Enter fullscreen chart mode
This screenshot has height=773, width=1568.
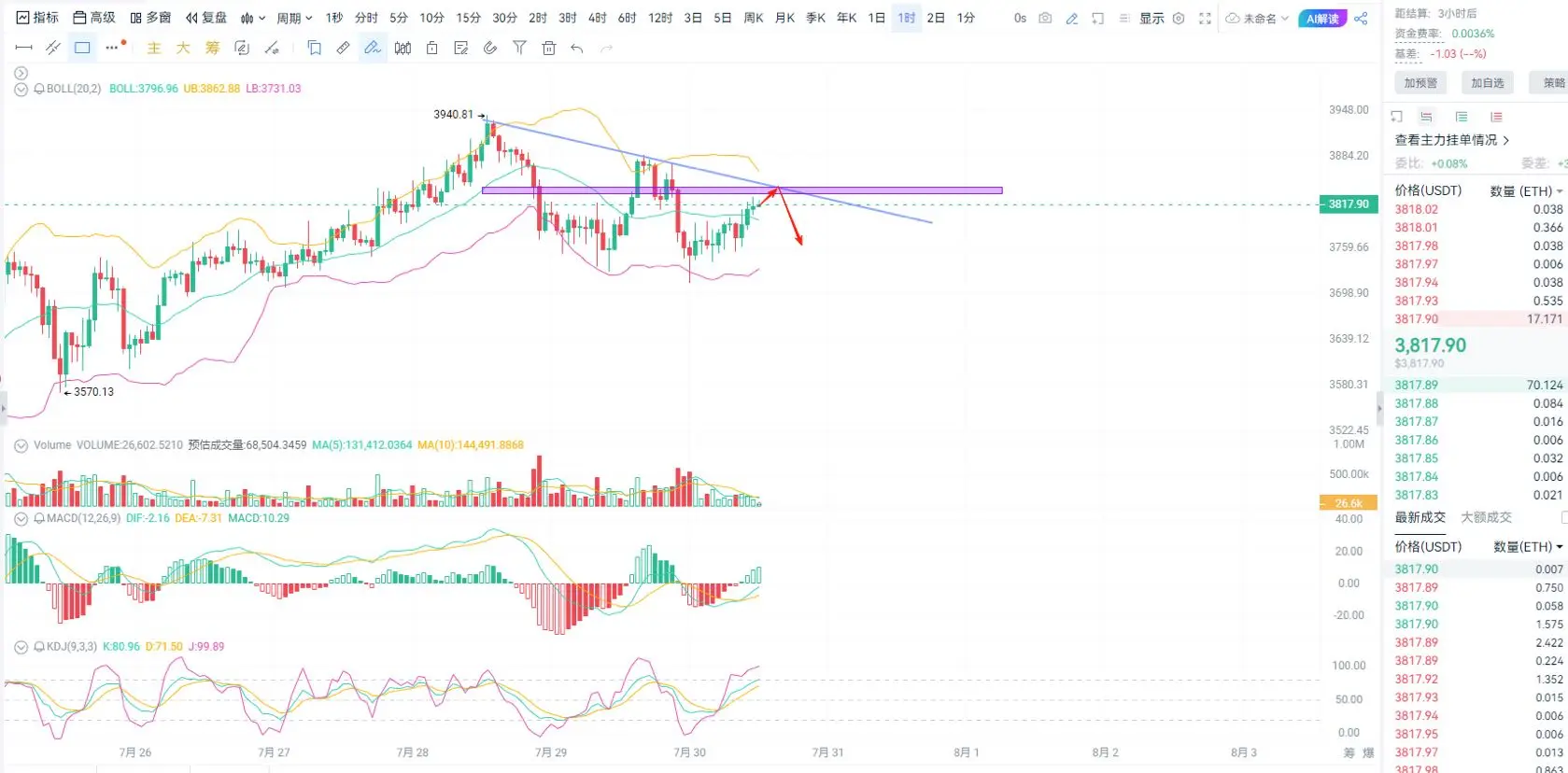point(1205,18)
